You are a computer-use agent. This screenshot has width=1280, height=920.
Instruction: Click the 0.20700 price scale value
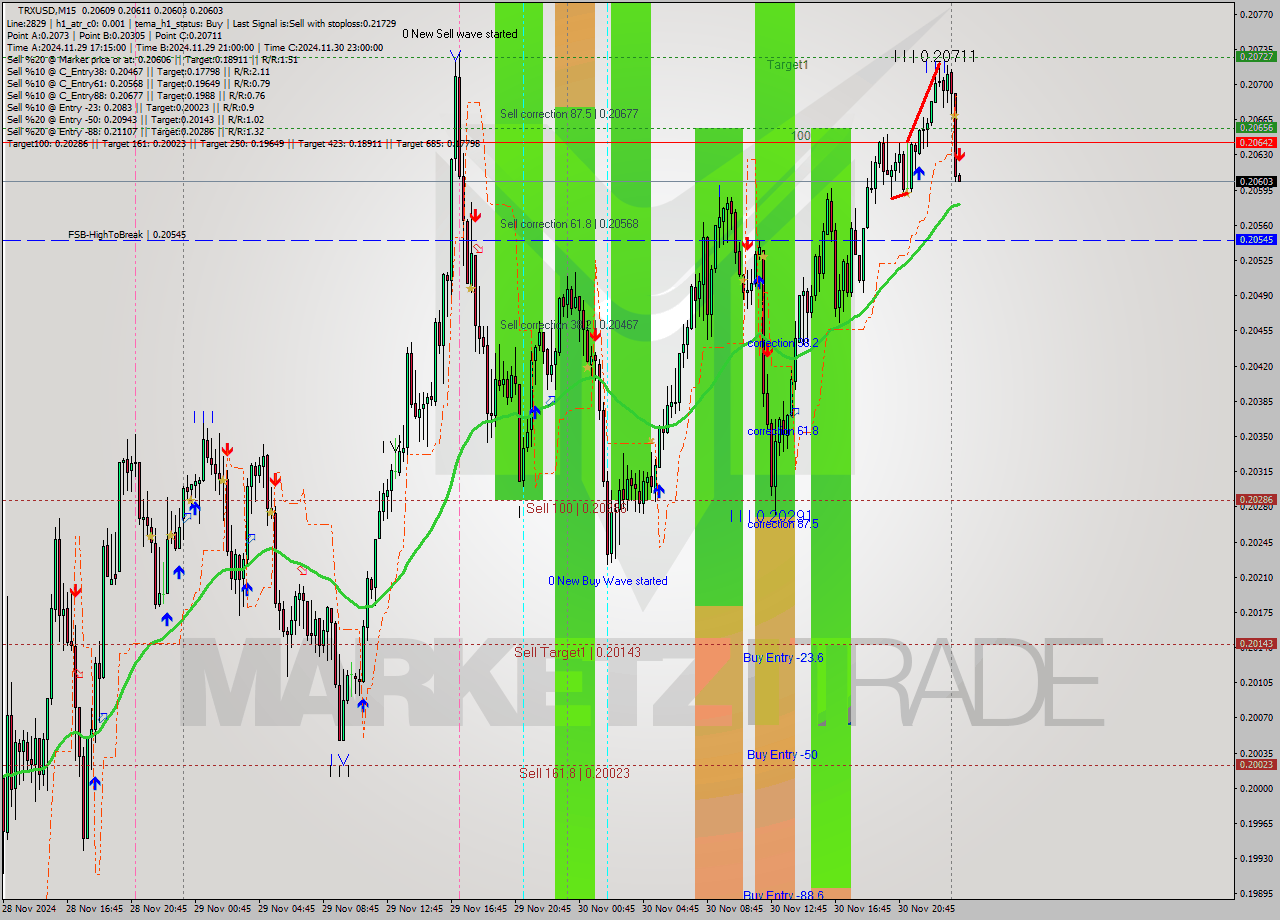(x=1256, y=85)
